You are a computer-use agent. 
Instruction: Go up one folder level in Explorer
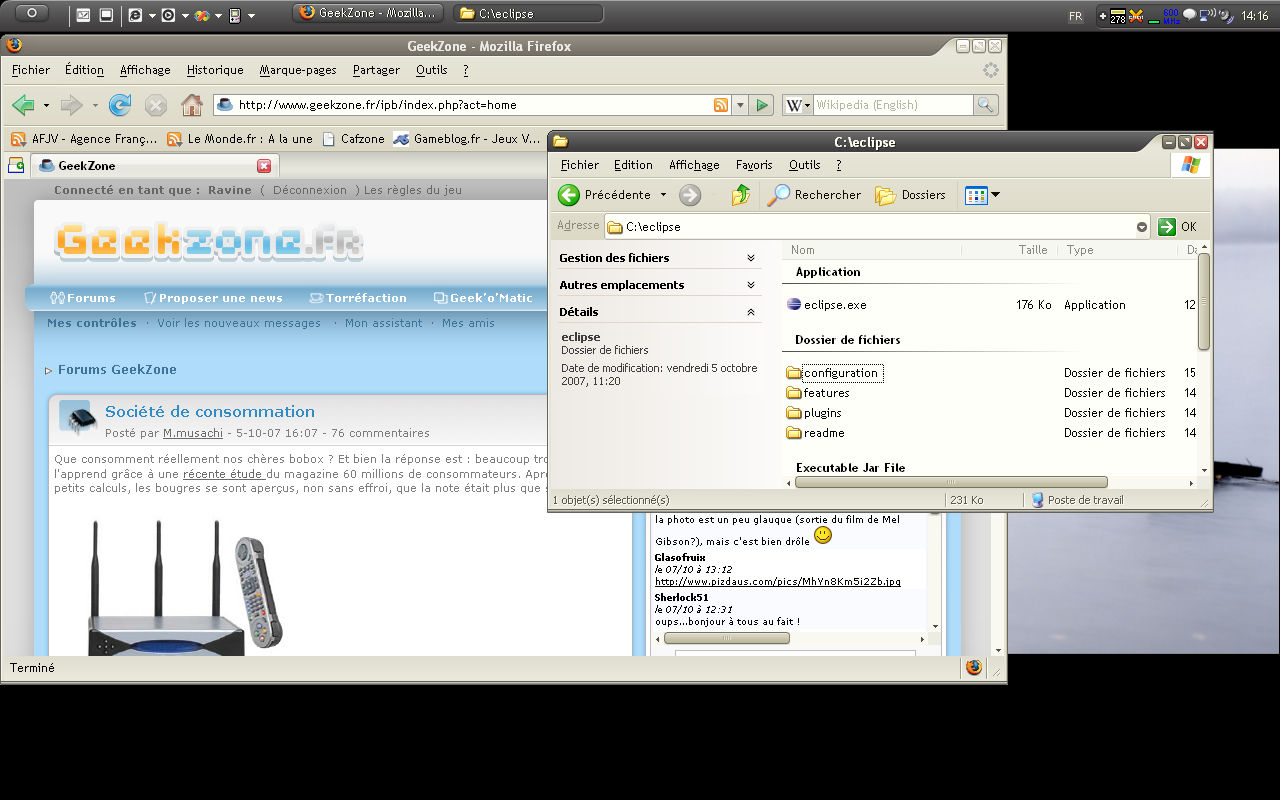click(740, 195)
